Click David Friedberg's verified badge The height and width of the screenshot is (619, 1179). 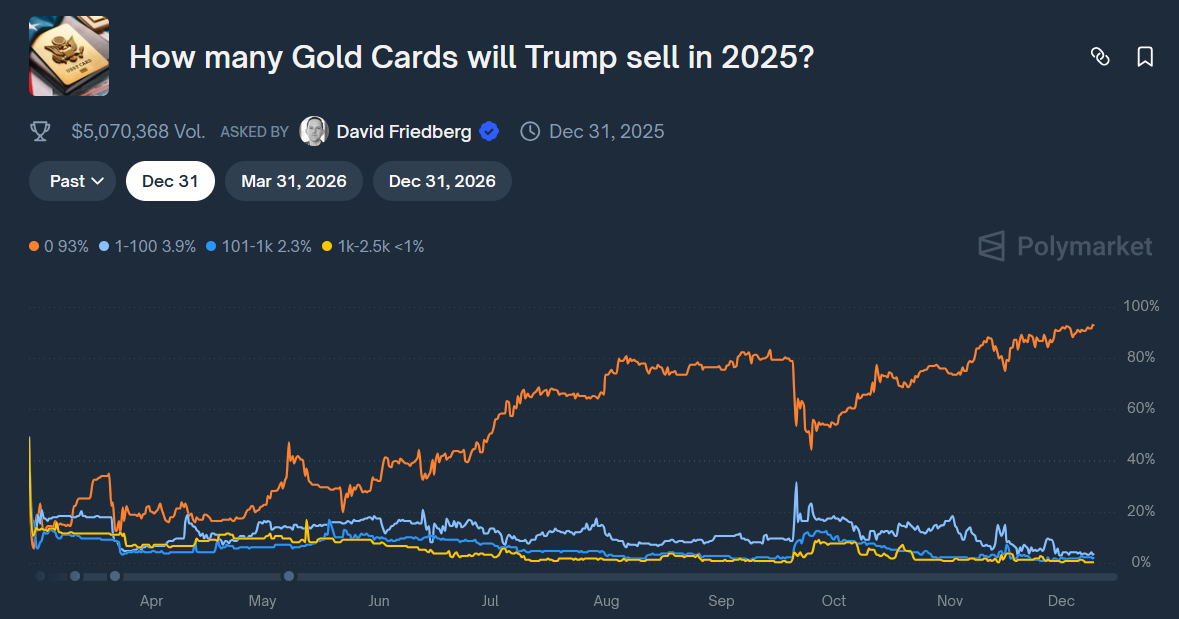pos(488,131)
